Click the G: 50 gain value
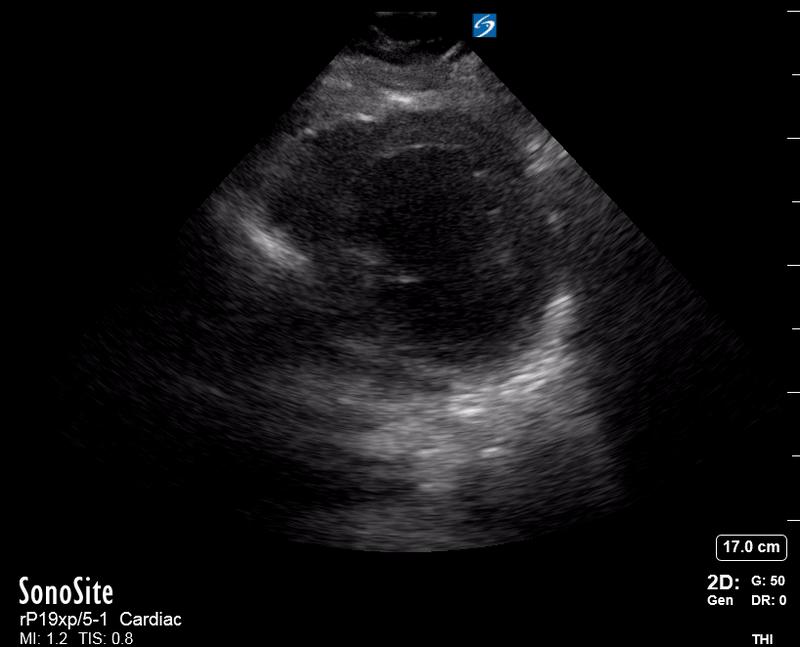800x647 pixels. click(x=768, y=581)
